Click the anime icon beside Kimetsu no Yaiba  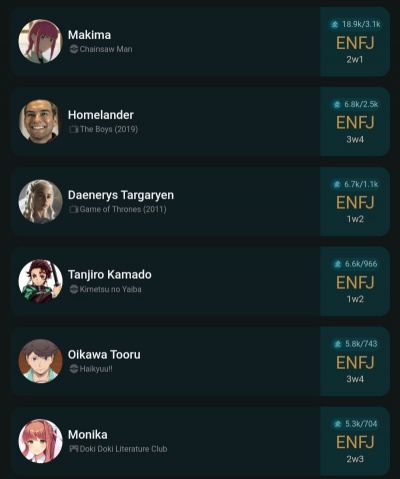click(x=74, y=289)
